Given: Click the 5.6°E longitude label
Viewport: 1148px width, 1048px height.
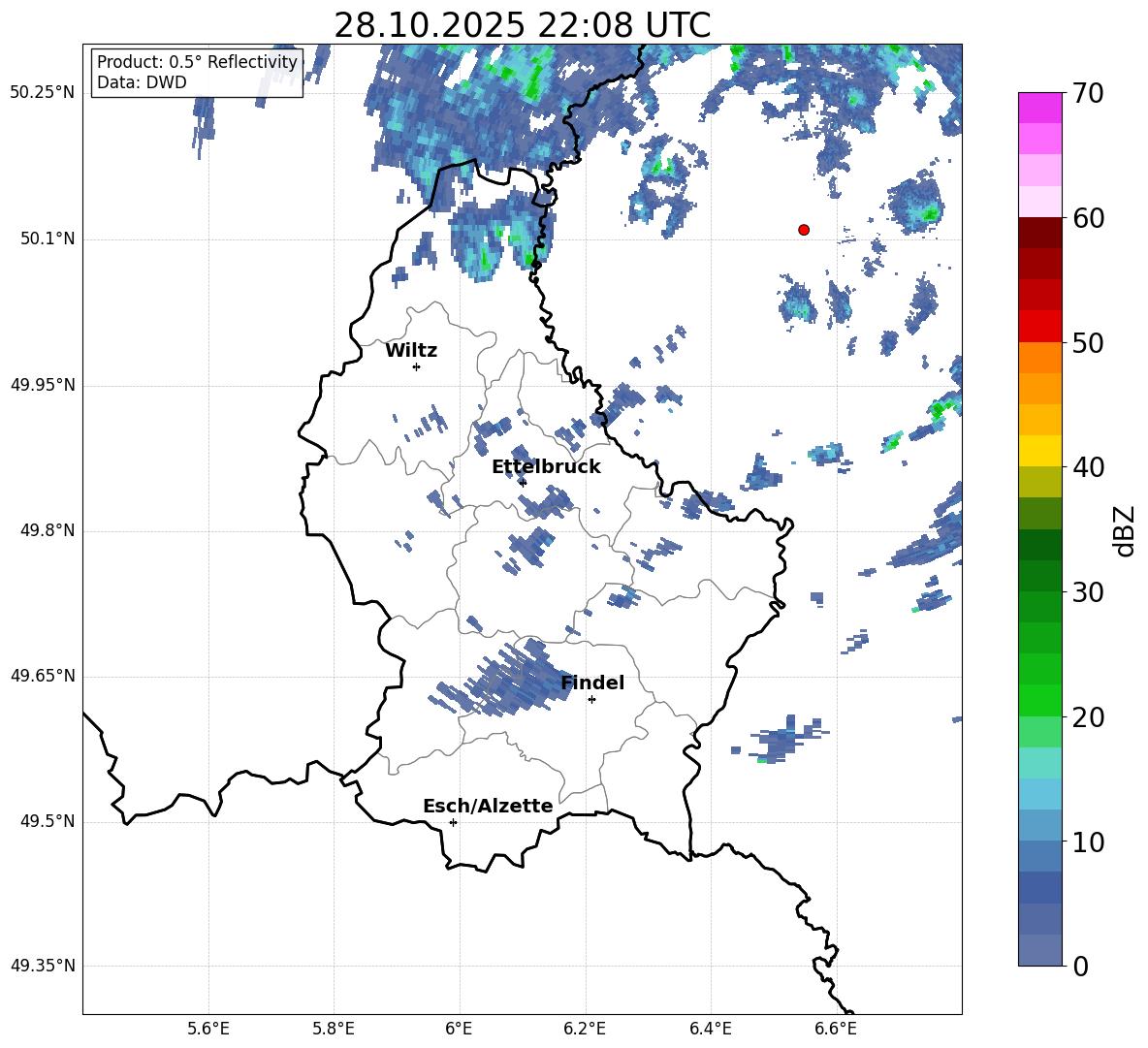Looking at the screenshot, I should pos(208,1029).
